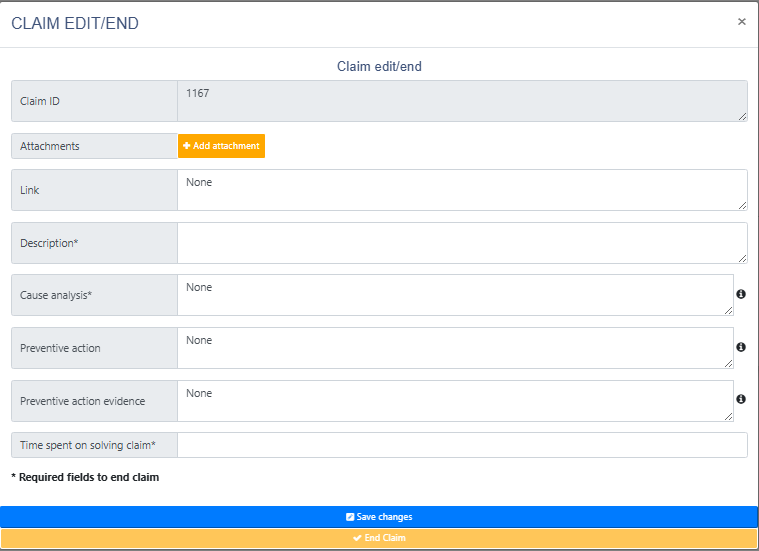The width and height of the screenshot is (759, 551).
Task: Click the Description text area resize corner
Action: click(742, 258)
